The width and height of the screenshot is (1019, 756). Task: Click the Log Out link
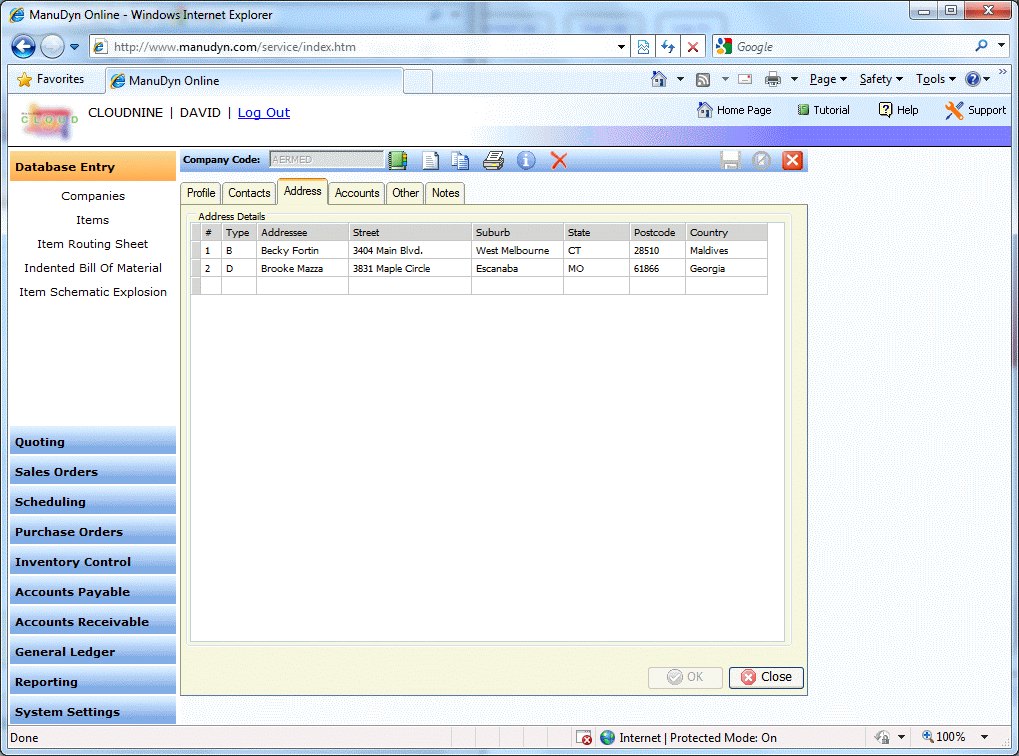[x=264, y=113]
